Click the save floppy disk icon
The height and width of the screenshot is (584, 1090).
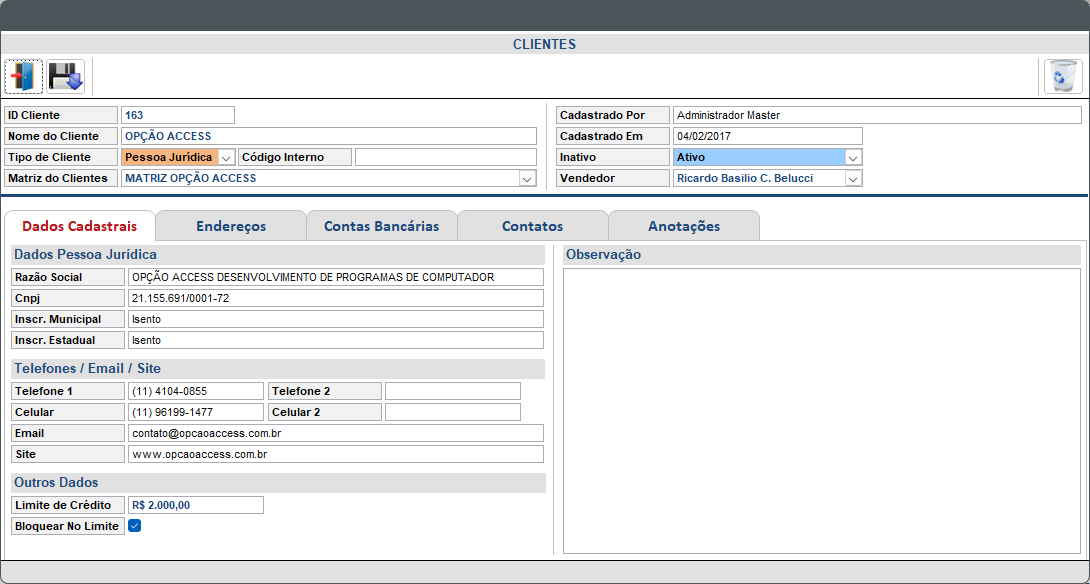tap(65, 76)
